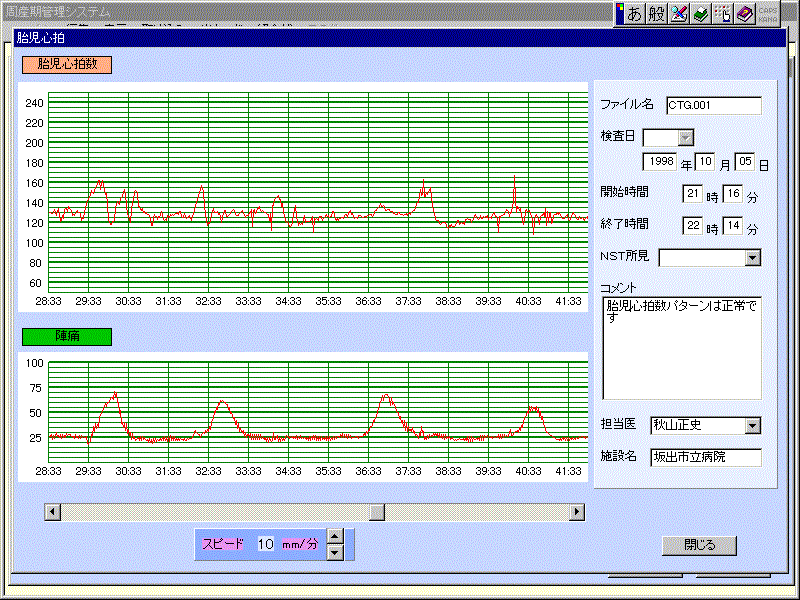Image resolution: width=800 pixels, height=600 pixels.
Task: Click the horizontal scrollbar left arrow
Action: click(53, 512)
